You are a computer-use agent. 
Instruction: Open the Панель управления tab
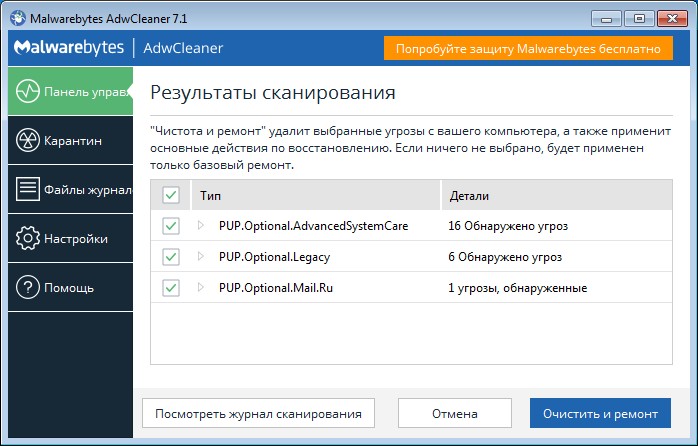point(70,91)
